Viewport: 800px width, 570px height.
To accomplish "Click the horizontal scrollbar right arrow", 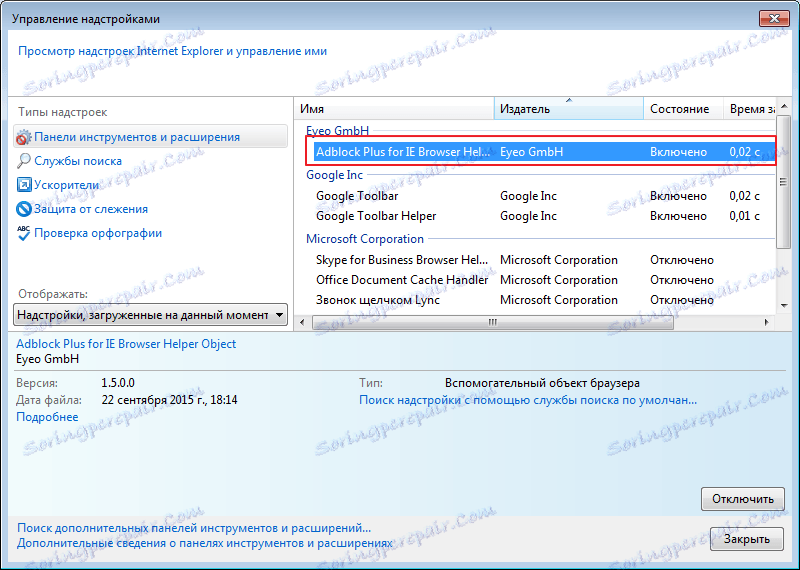I will (766, 323).
